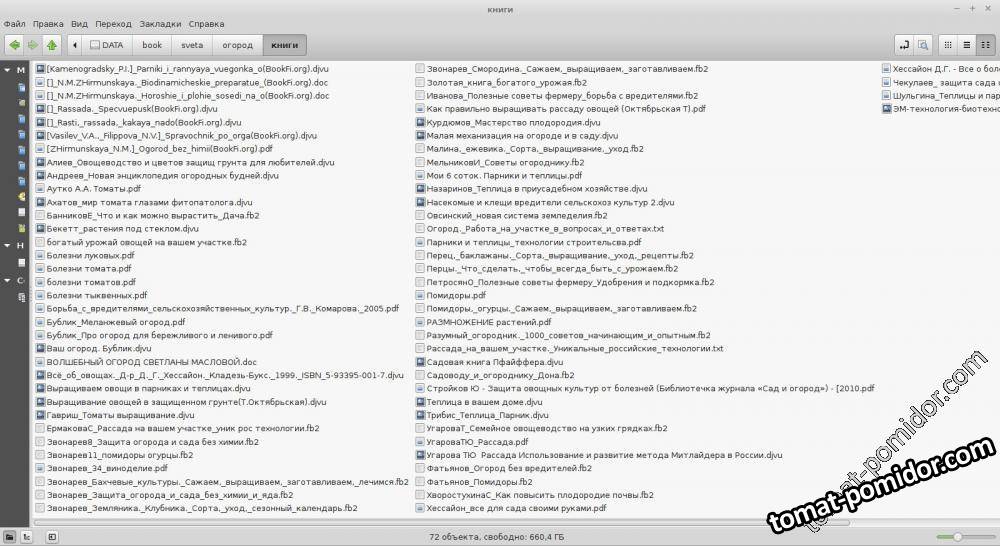Go to the DATA path button
This screenshot has height=546, width=1000.
105,45
